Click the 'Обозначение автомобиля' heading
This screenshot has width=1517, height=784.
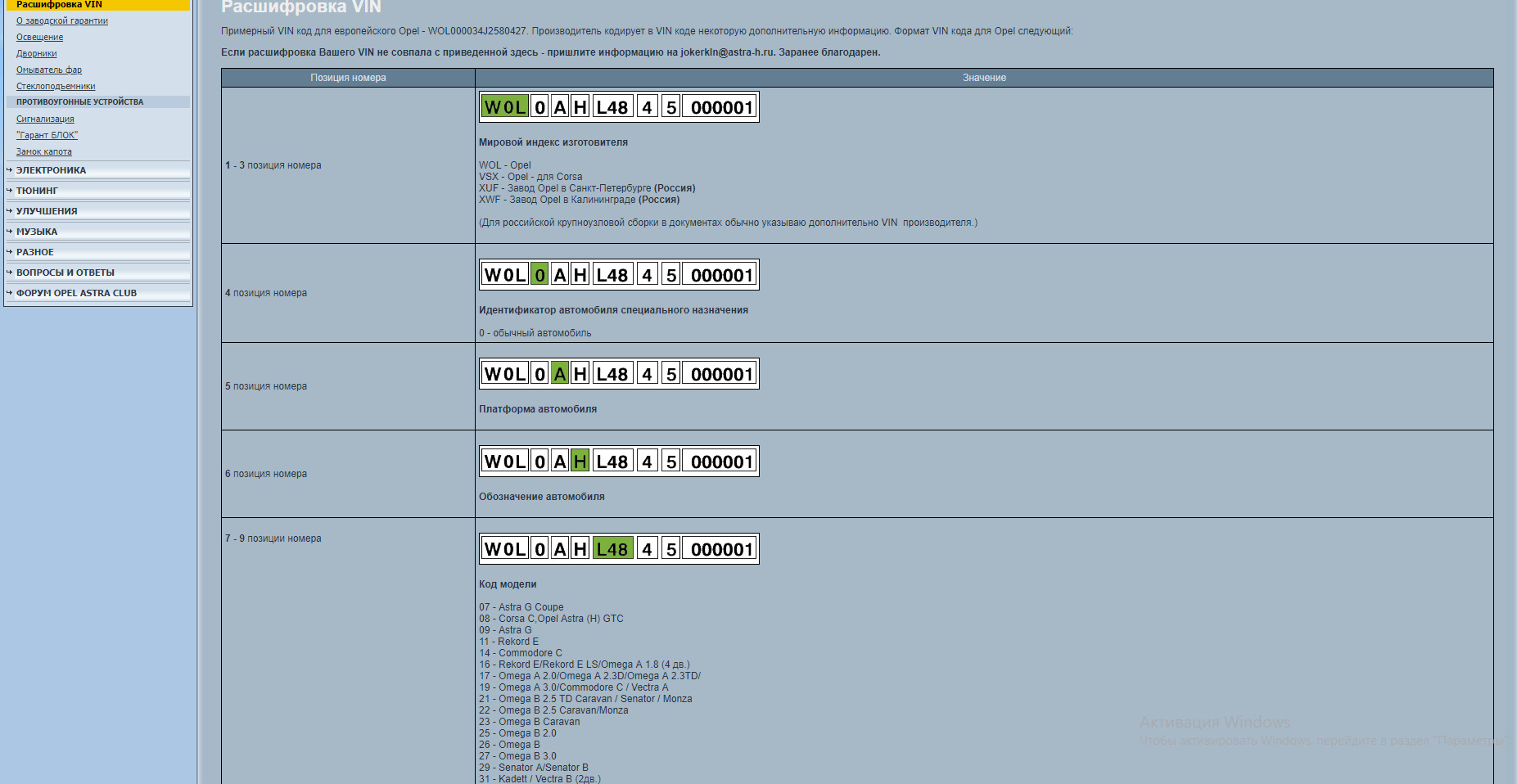tap(542, 497)
